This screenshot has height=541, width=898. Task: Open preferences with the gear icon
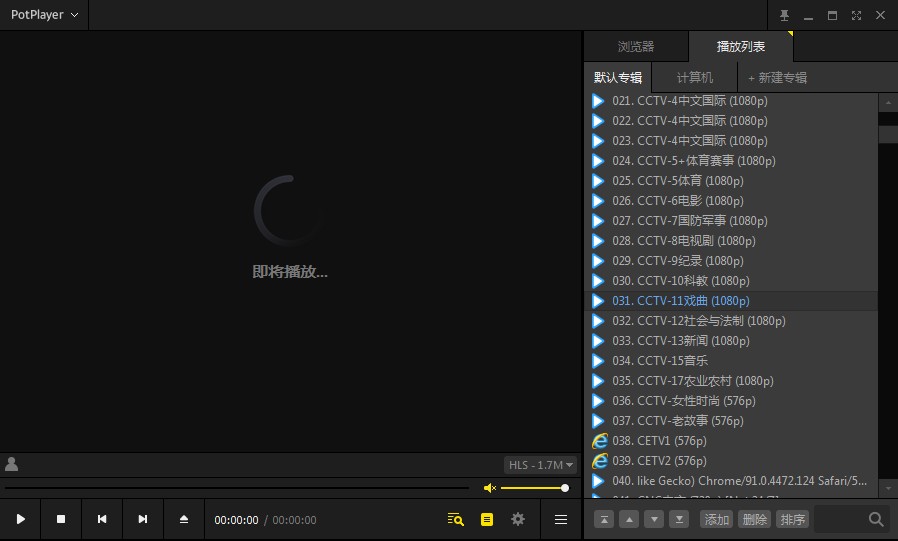click(x=518, y=519)
